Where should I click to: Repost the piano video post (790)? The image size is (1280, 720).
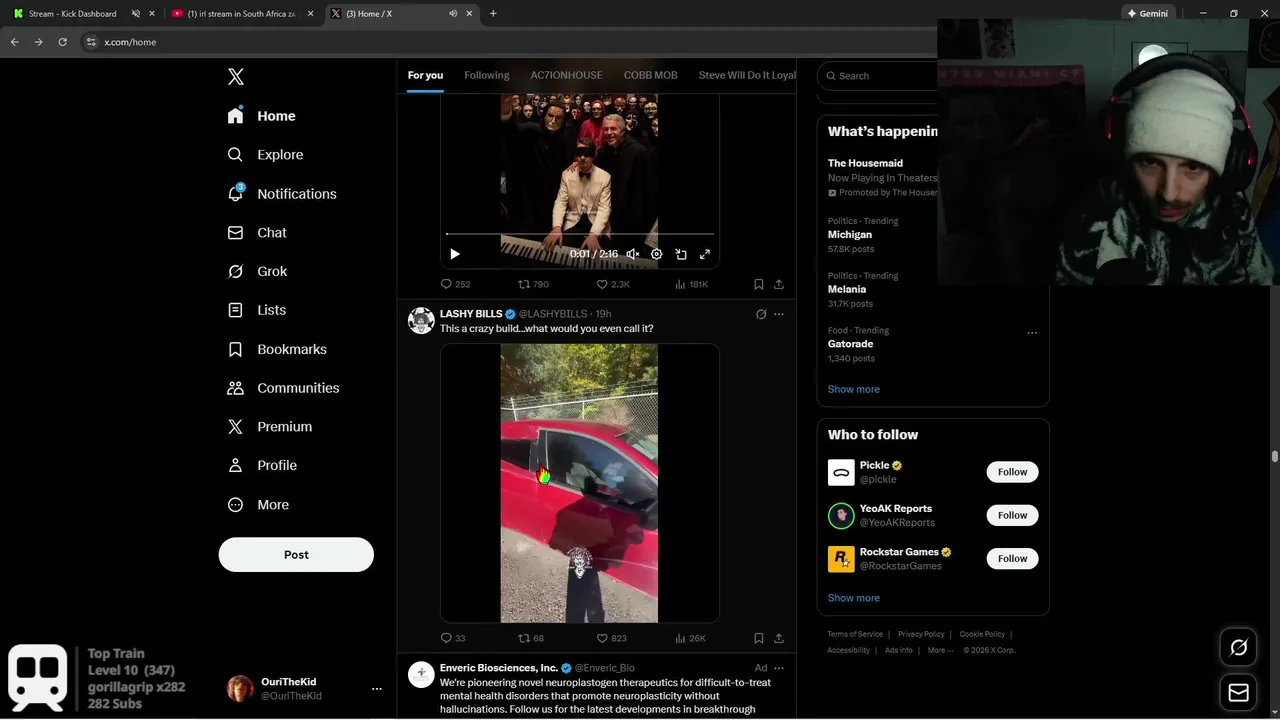(533, 284)
